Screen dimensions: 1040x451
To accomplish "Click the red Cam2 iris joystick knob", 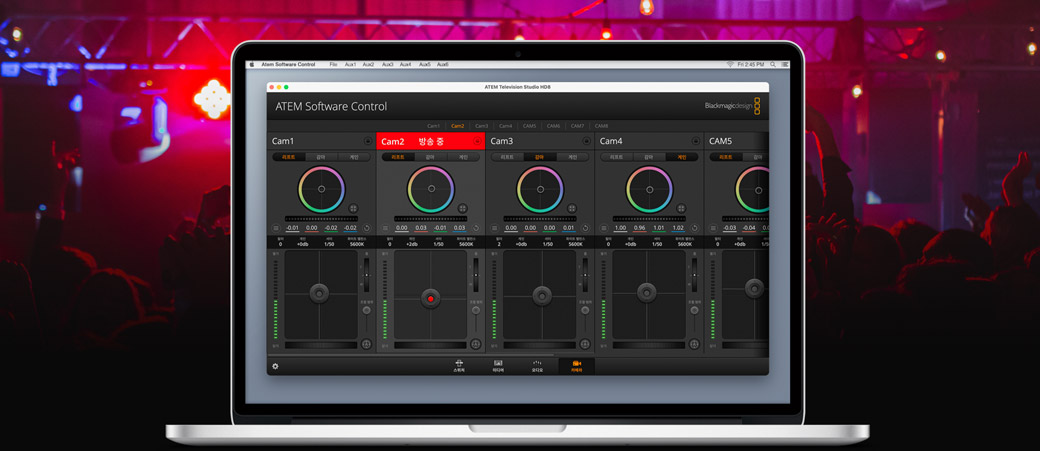I will [x=431, y=299].
